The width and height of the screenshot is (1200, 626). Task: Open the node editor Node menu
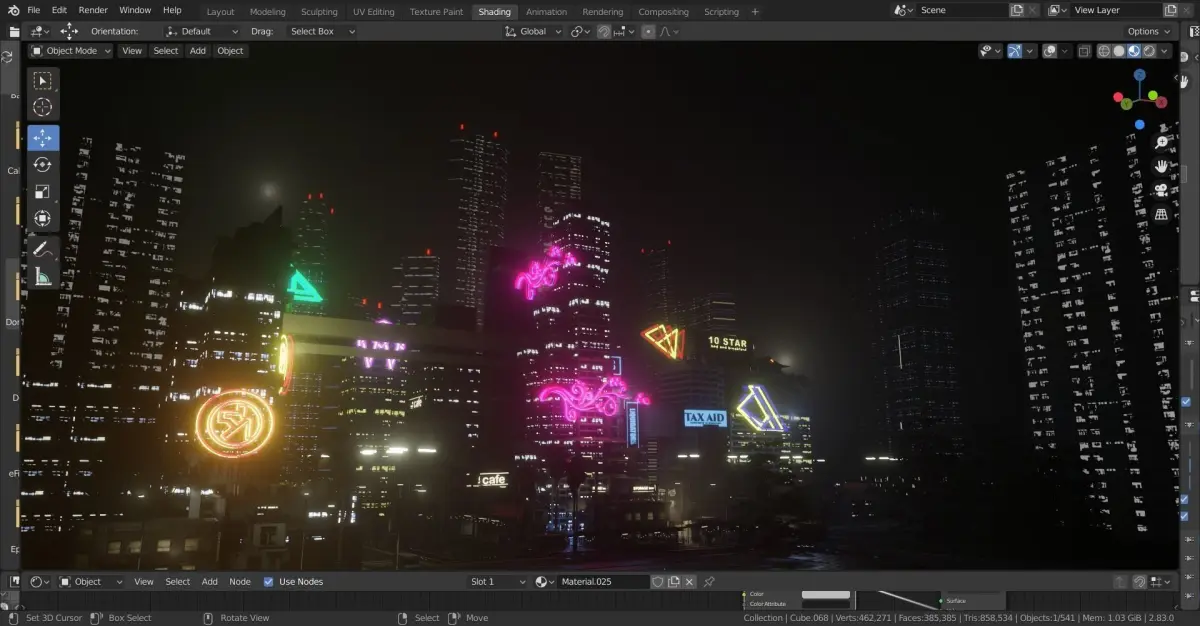pos(240,581)
